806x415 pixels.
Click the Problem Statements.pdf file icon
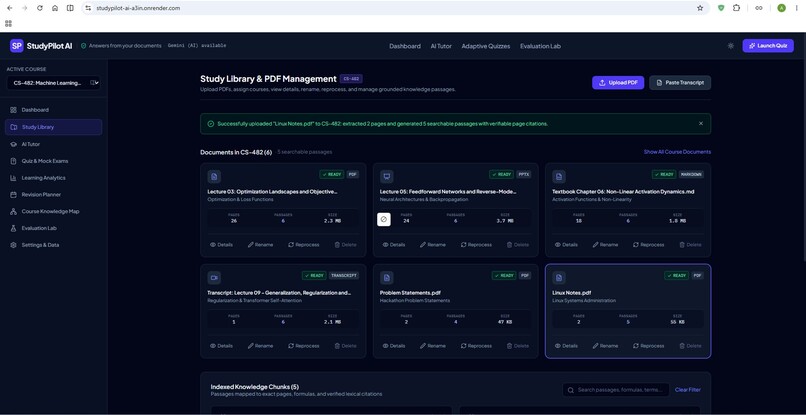tap(387, 278)
